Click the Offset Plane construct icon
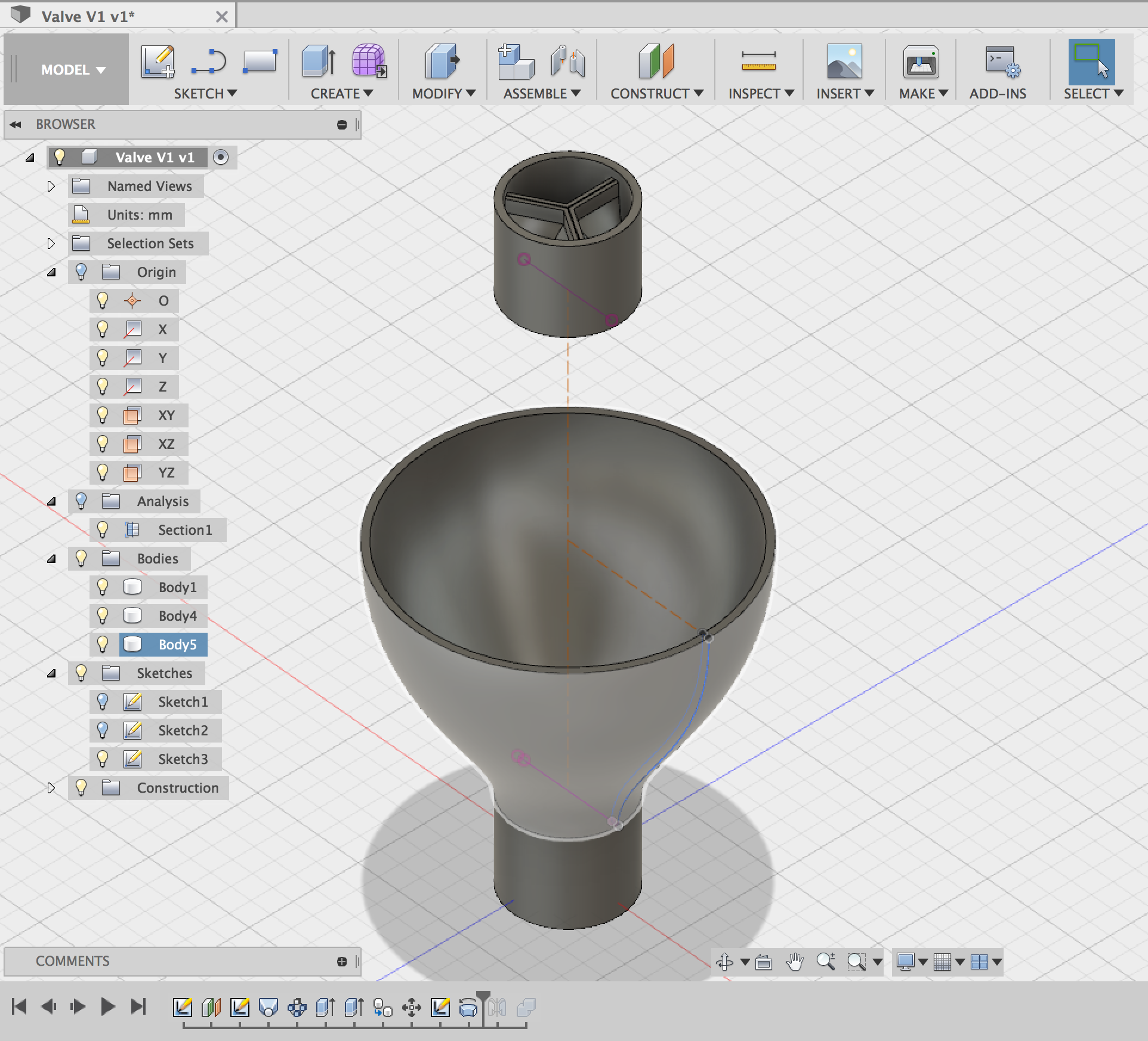1148x1041 pixels. coord(656,61)
